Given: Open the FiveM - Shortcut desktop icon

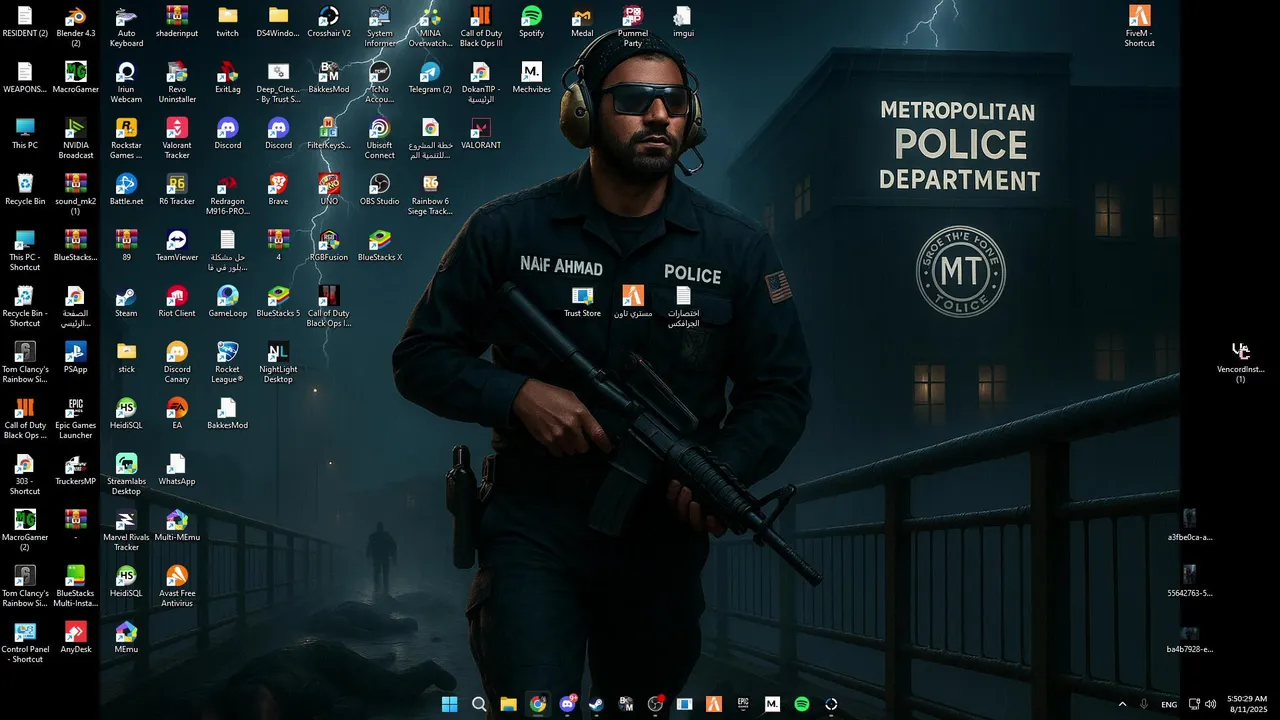Looking at the screenshot, I should click(x=1139, y=27).
